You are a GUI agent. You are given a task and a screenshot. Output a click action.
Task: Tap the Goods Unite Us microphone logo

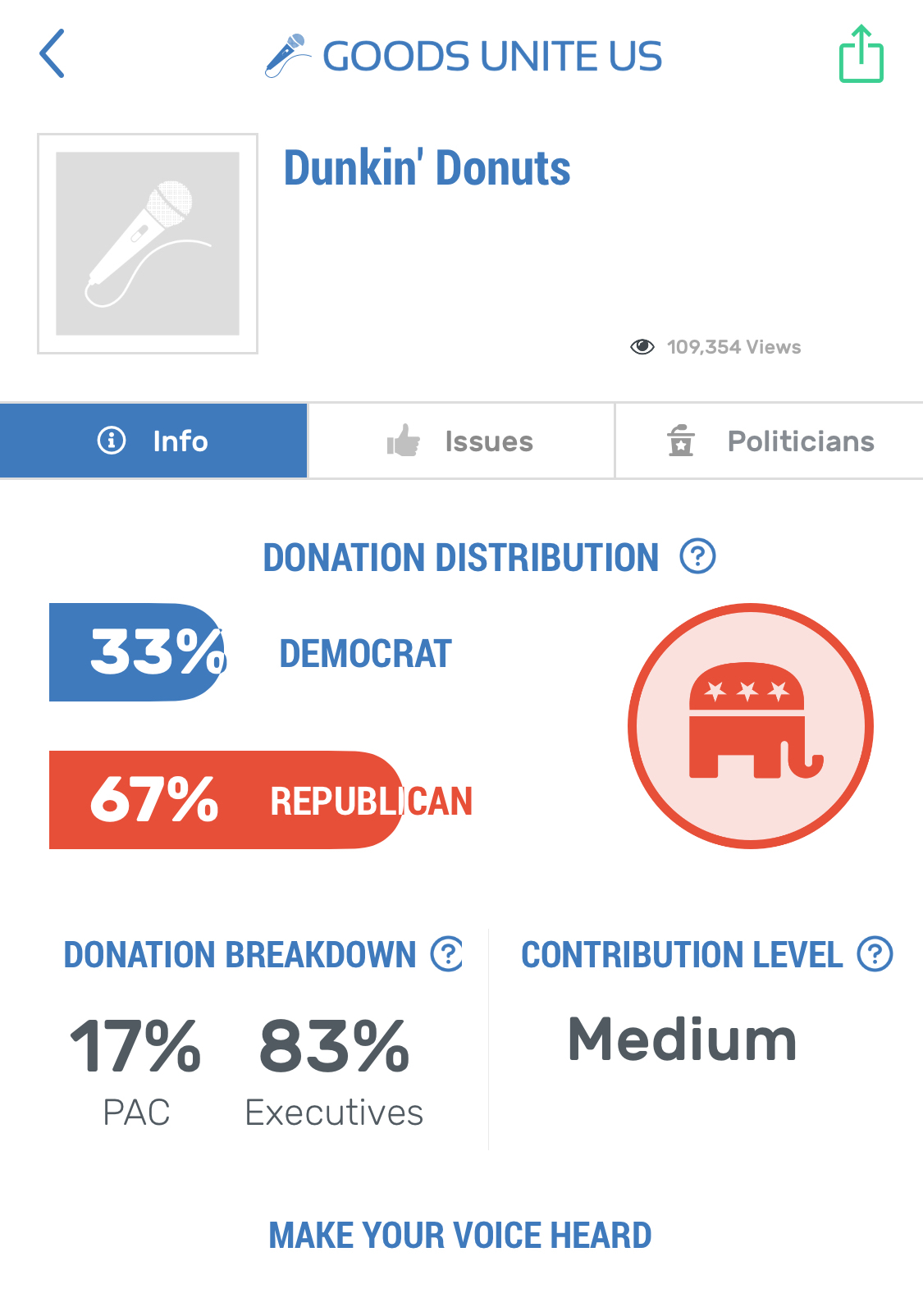[x=287, y=56]
